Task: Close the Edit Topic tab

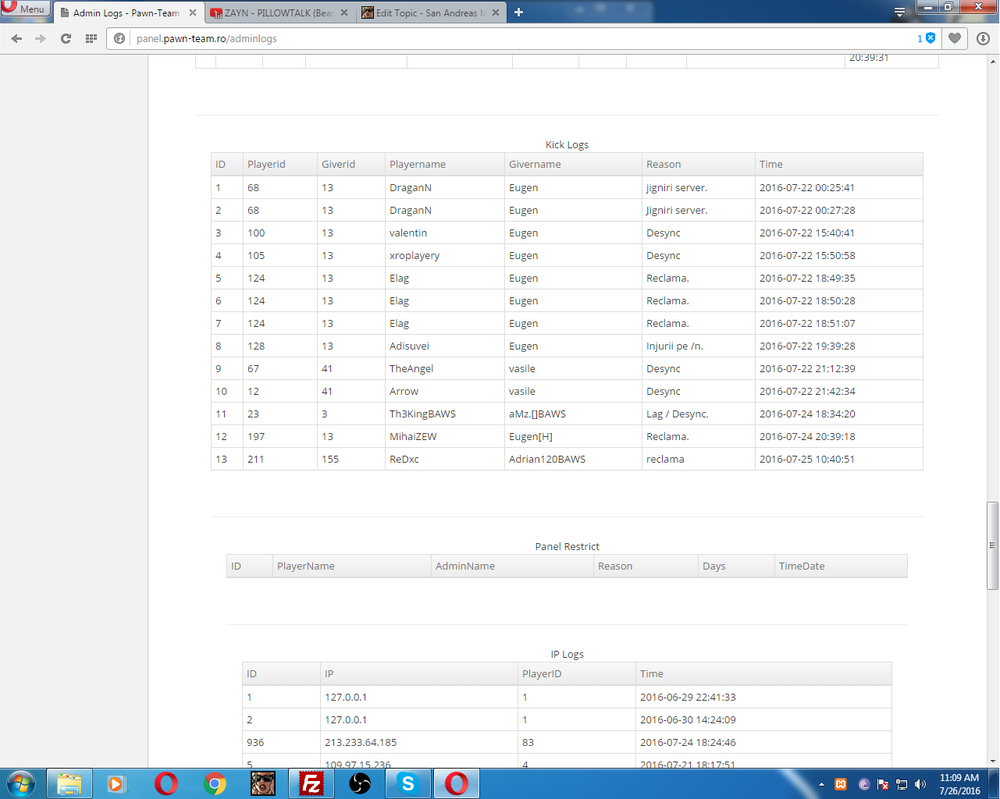Action: (x=496, y=13)
